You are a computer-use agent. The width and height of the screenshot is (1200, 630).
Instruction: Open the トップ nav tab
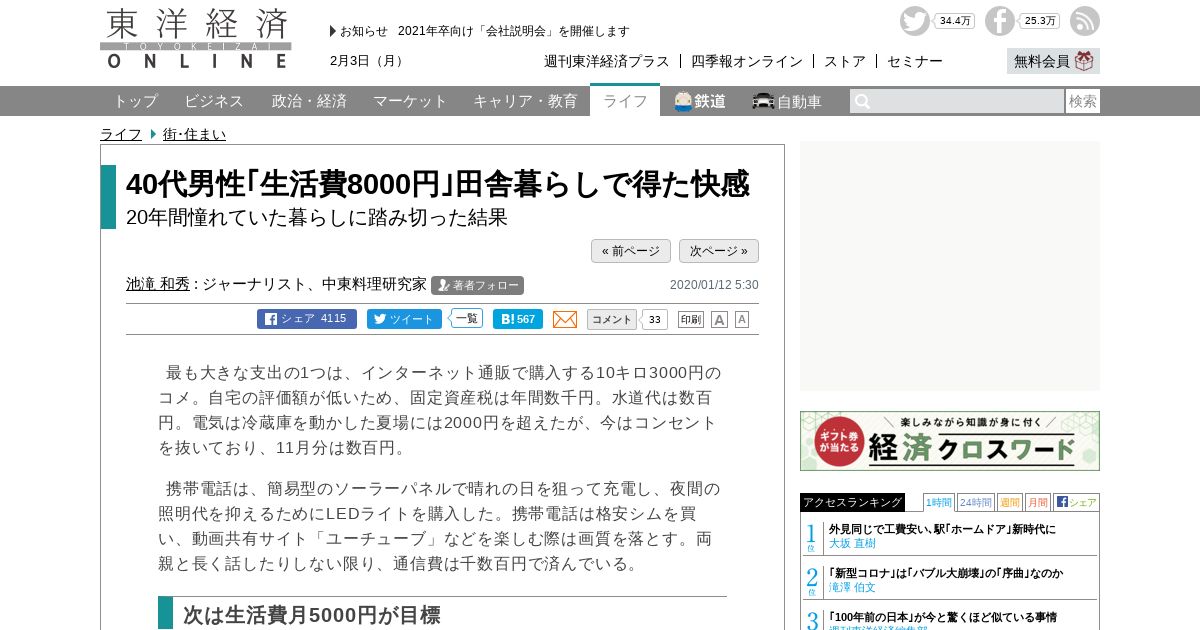coord(135,101)
